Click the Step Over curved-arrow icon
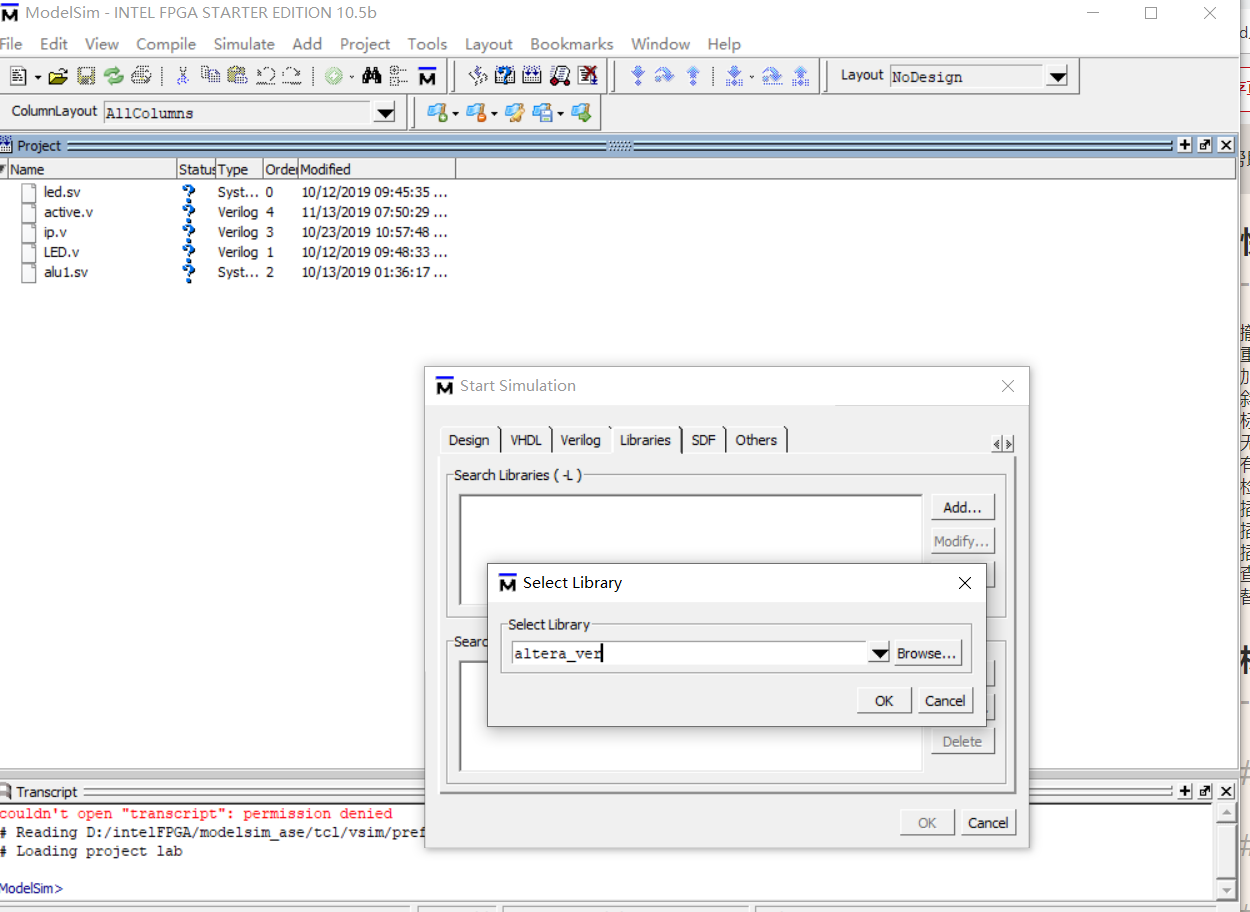 click(x=664, y=76)
